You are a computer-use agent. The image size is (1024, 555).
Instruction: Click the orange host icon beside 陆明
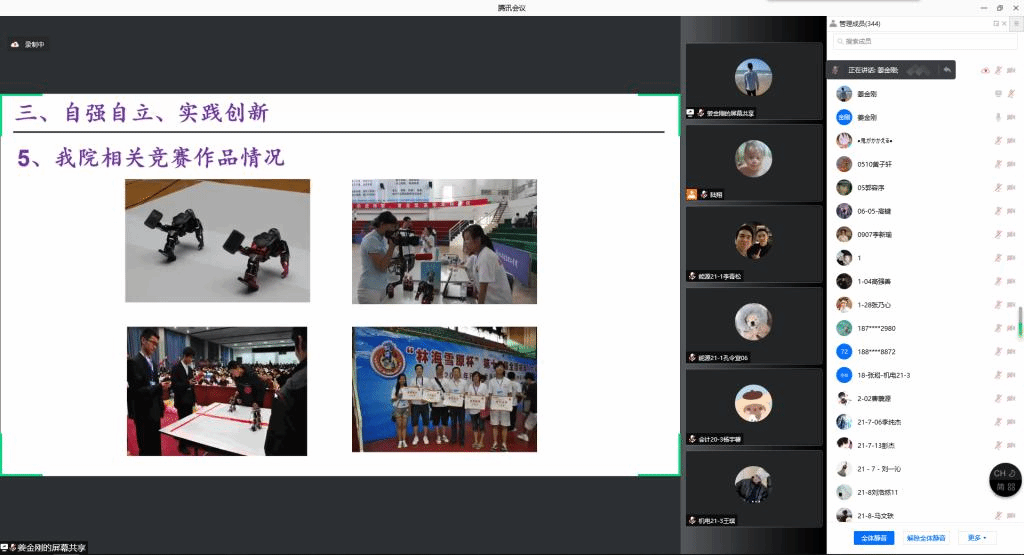[x=691, y=194]
